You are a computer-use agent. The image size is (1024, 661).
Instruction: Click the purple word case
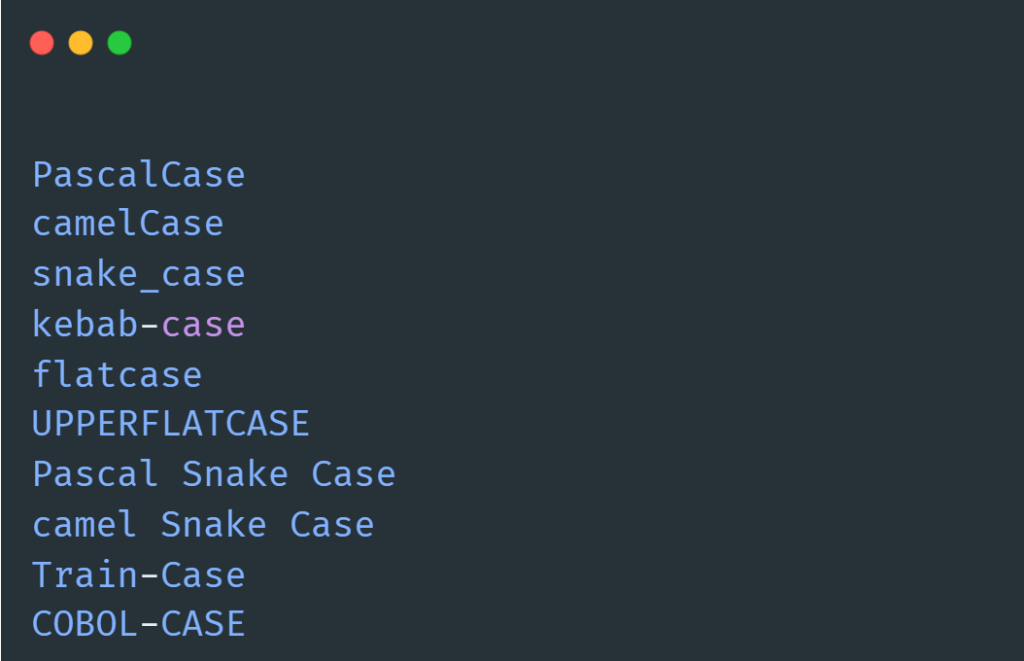pos(203,324)
